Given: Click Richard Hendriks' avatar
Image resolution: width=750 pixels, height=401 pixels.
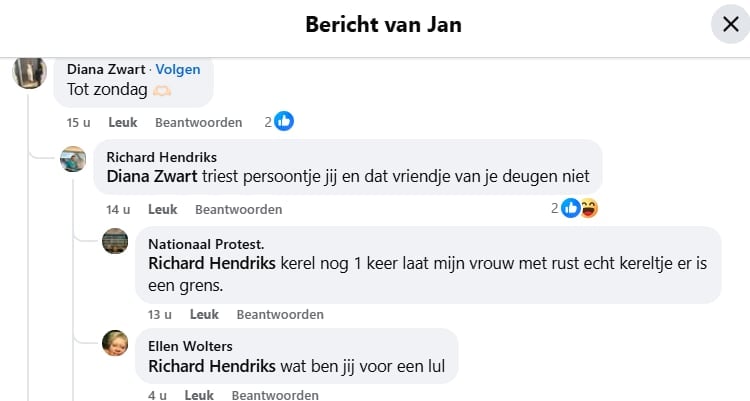Looking at the screenshot, I should click(73, 159).
